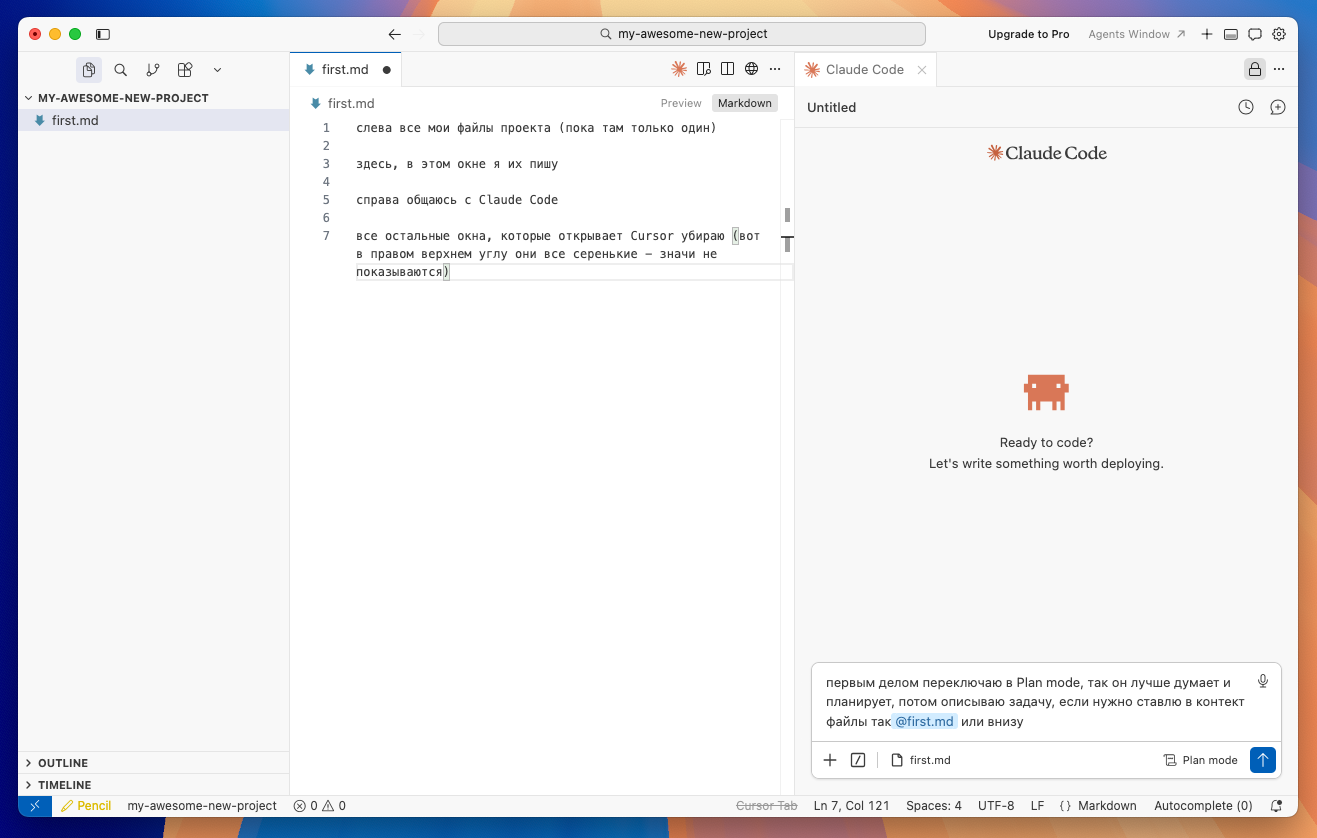Open errors and warnings problems indicator
This screenshot has width=1317, height=838.
click(319, 806)
